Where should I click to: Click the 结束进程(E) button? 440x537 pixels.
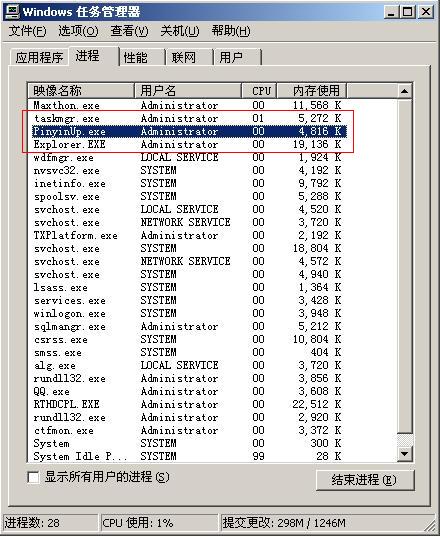pos(364,480)
